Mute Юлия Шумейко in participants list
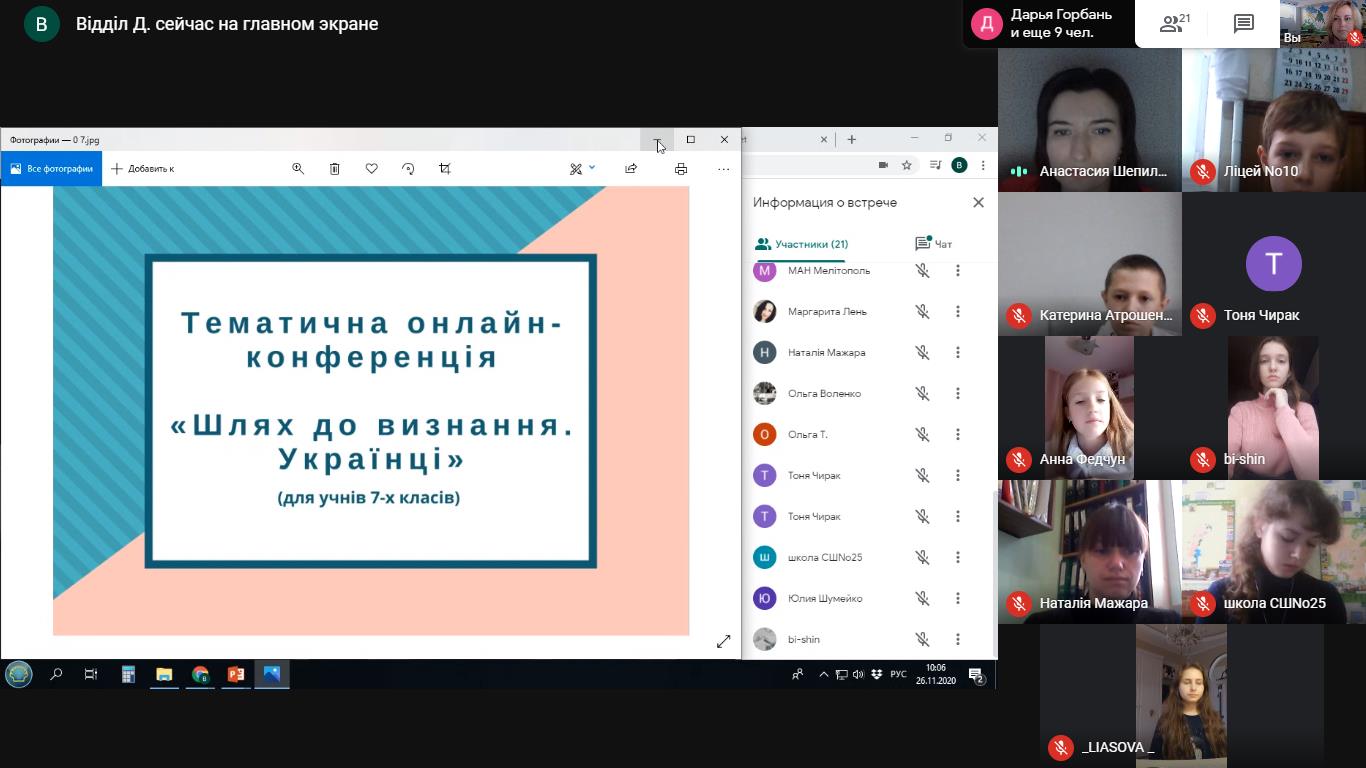Screen dimensions: 1366x768 pyautogui.click(x=922, y=598)
